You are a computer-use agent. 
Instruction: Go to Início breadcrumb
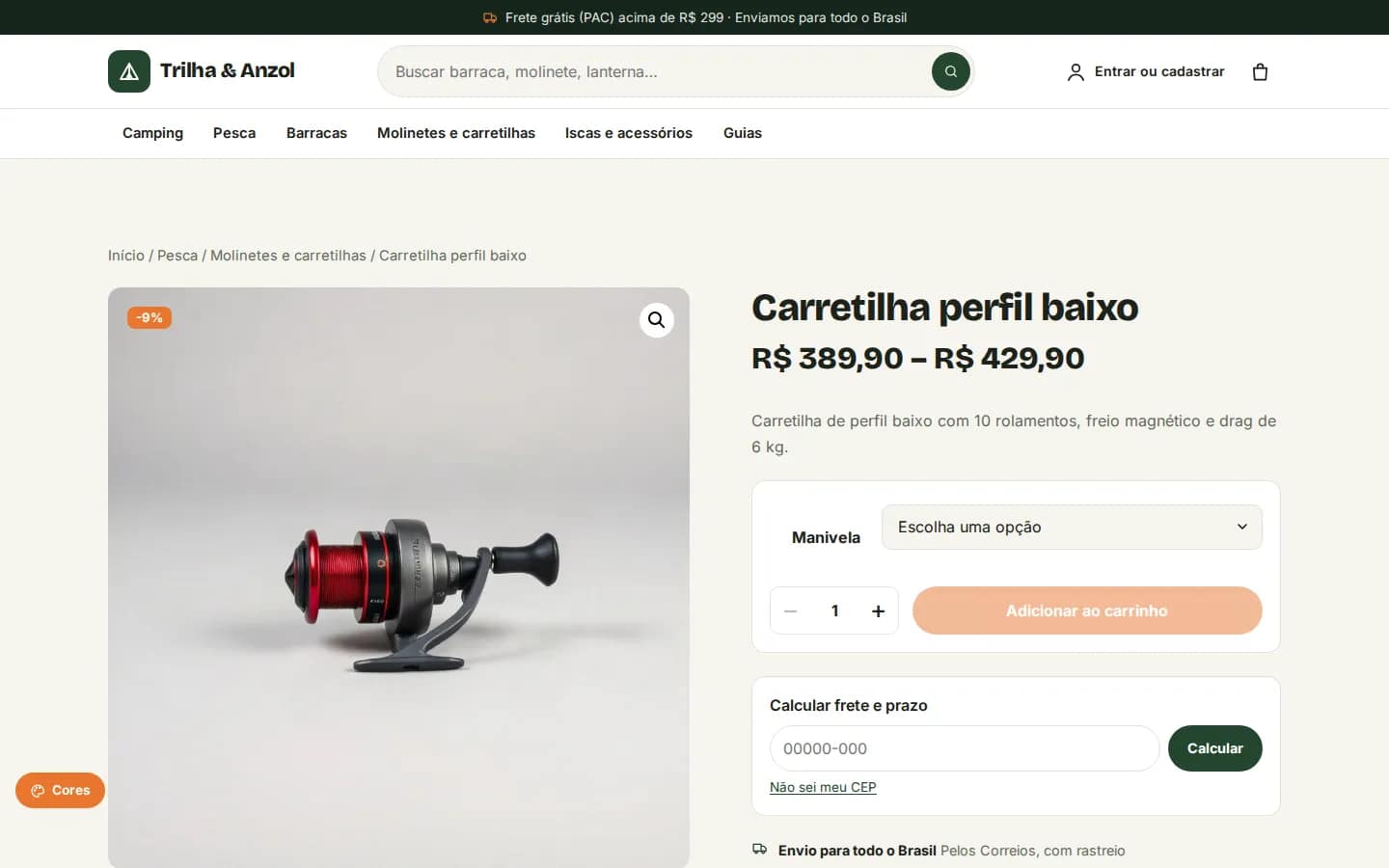pos(126,256)
